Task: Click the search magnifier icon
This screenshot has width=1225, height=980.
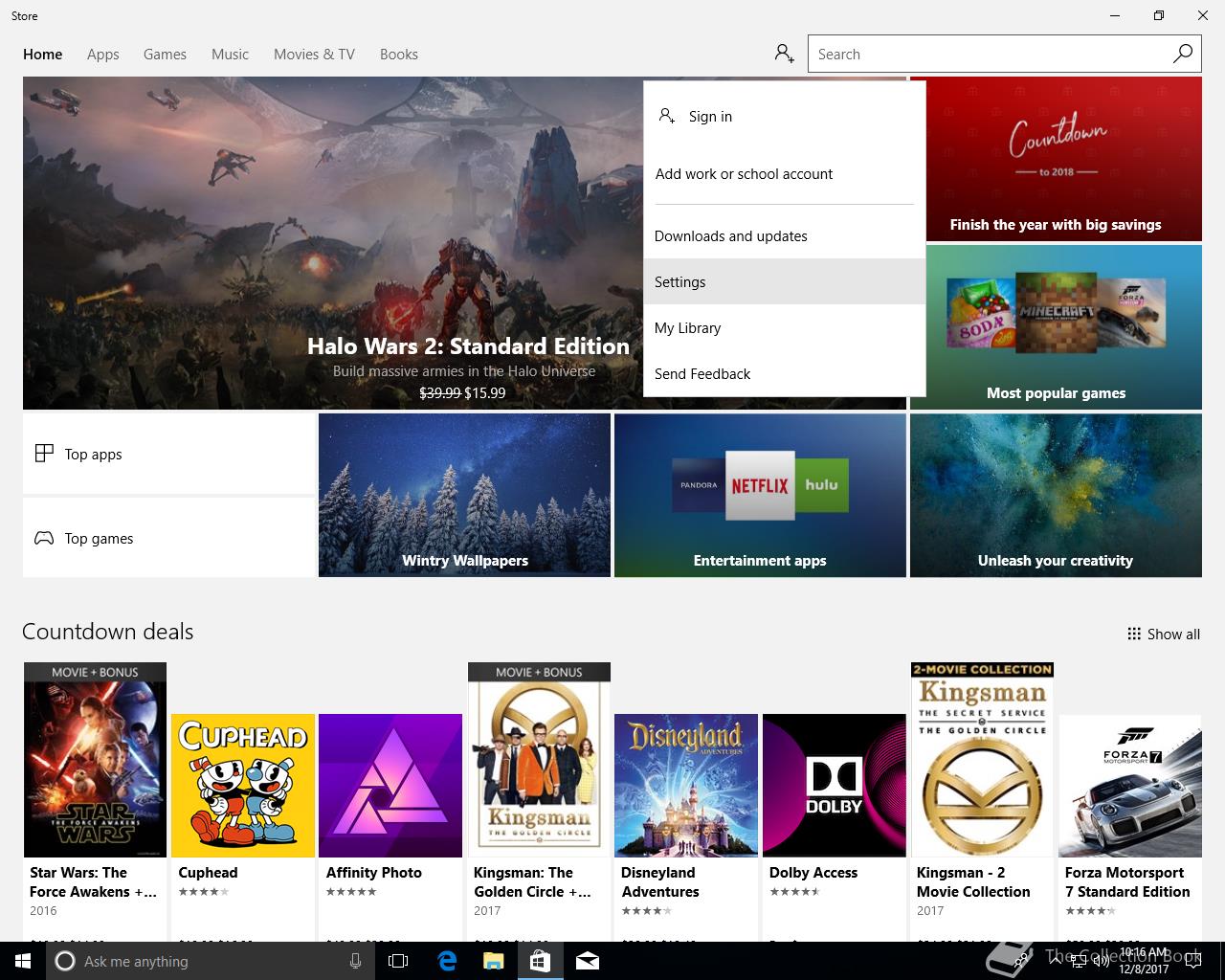Action: click(1183, 54)
